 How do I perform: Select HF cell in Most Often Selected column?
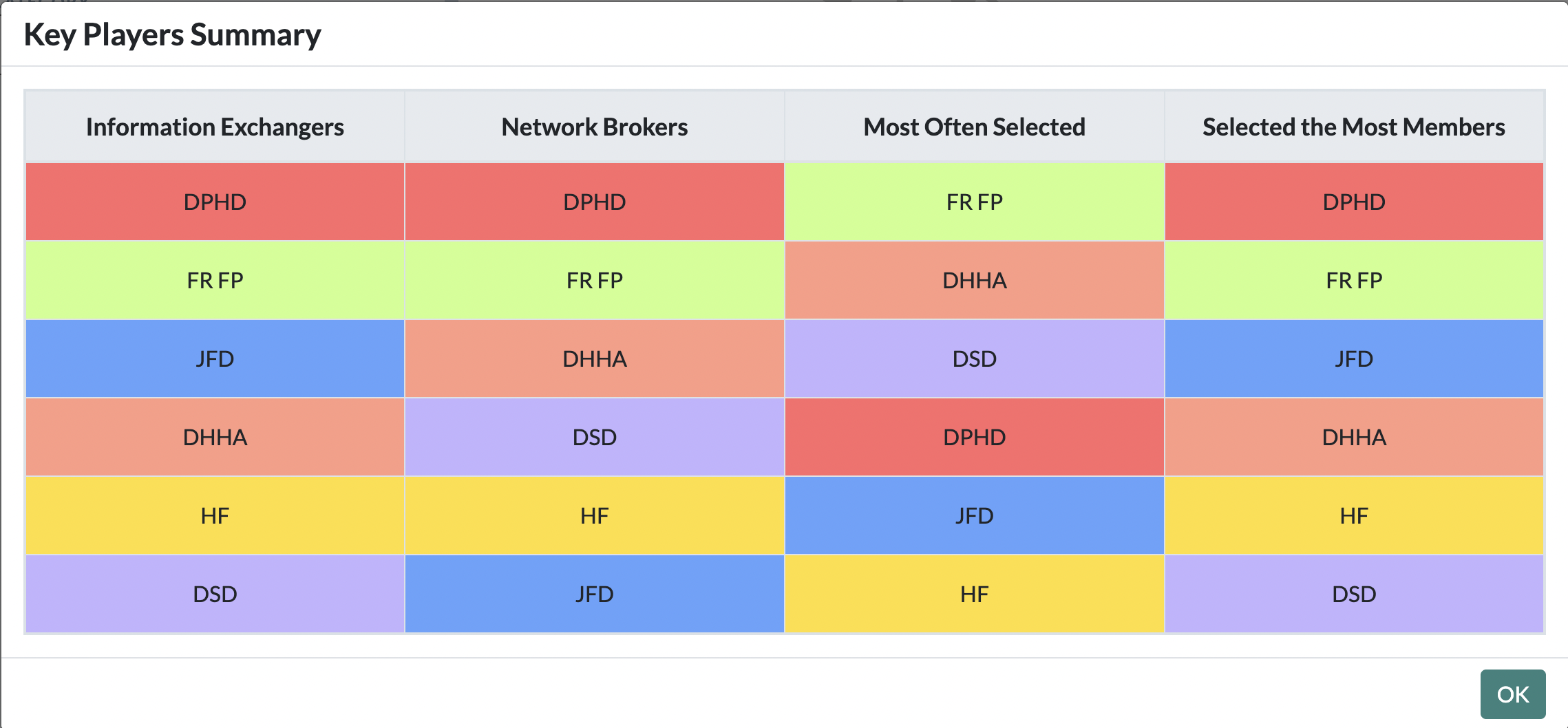point(975,594)
